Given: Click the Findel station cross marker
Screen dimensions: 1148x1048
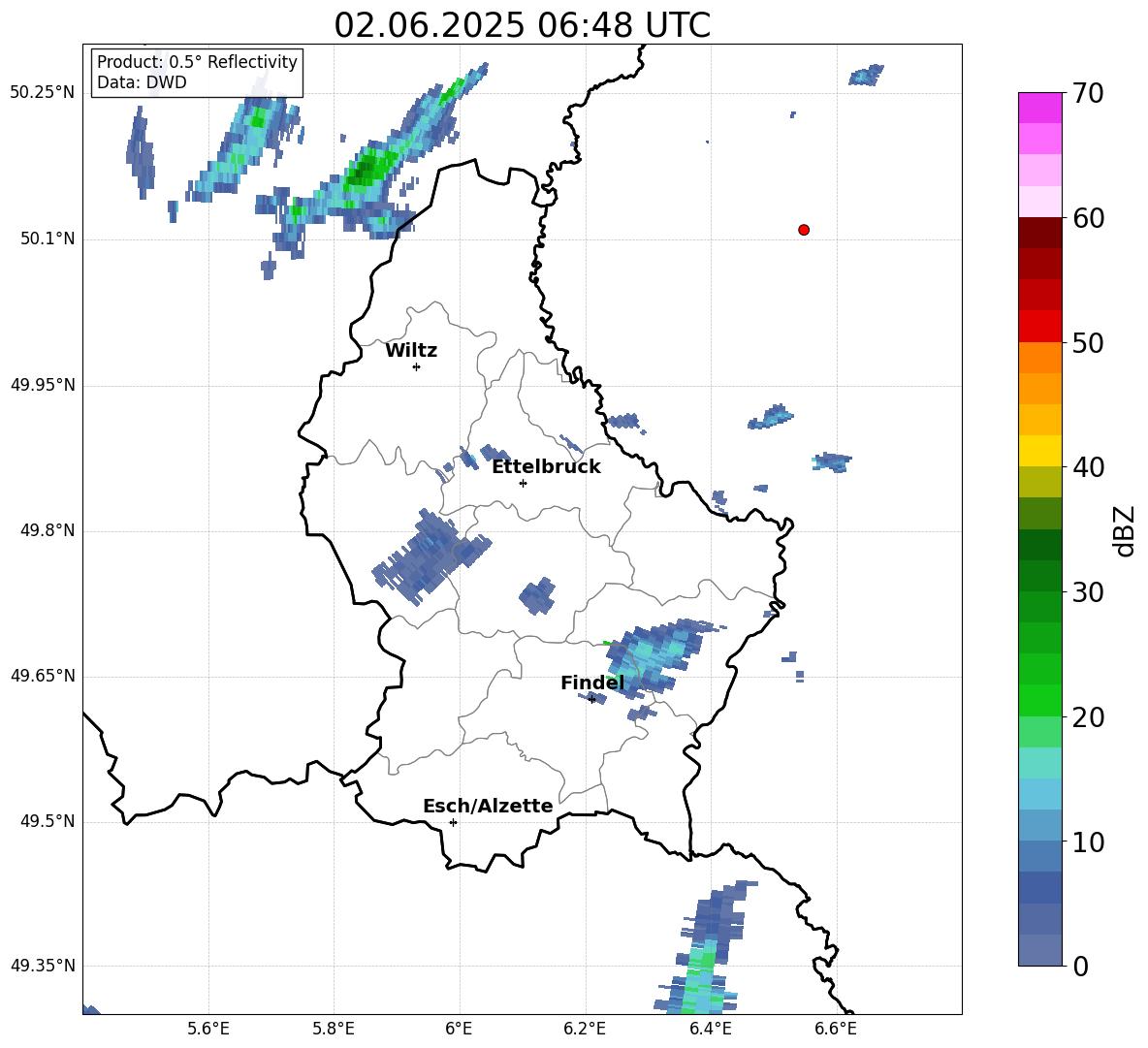Looking at the screenshot, I should [x=591, y=700].
